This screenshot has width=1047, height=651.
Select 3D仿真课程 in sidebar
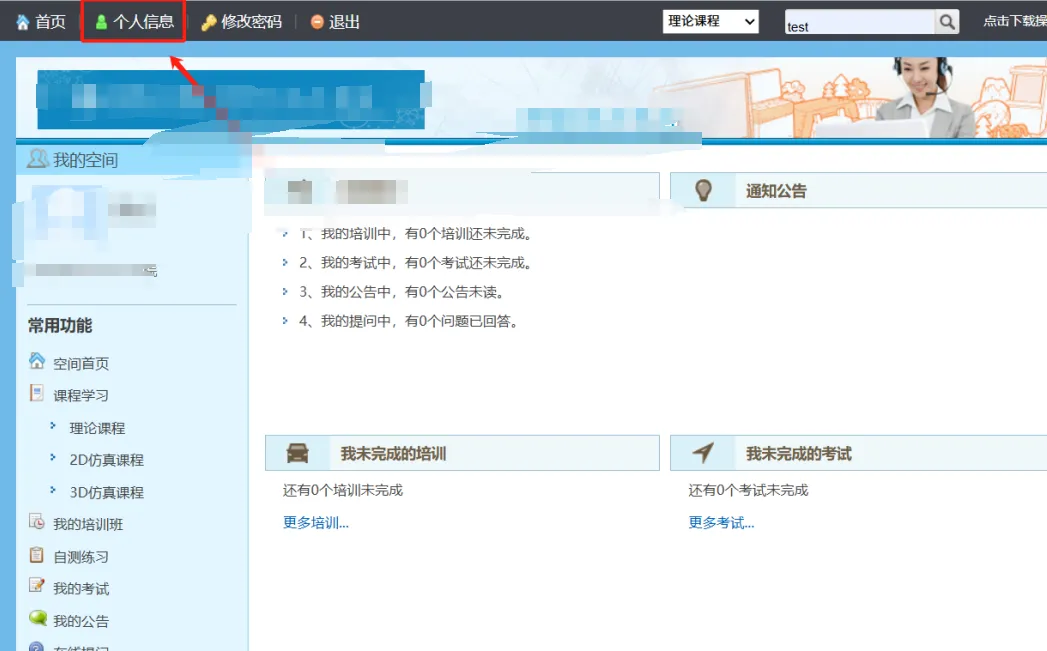107,492
